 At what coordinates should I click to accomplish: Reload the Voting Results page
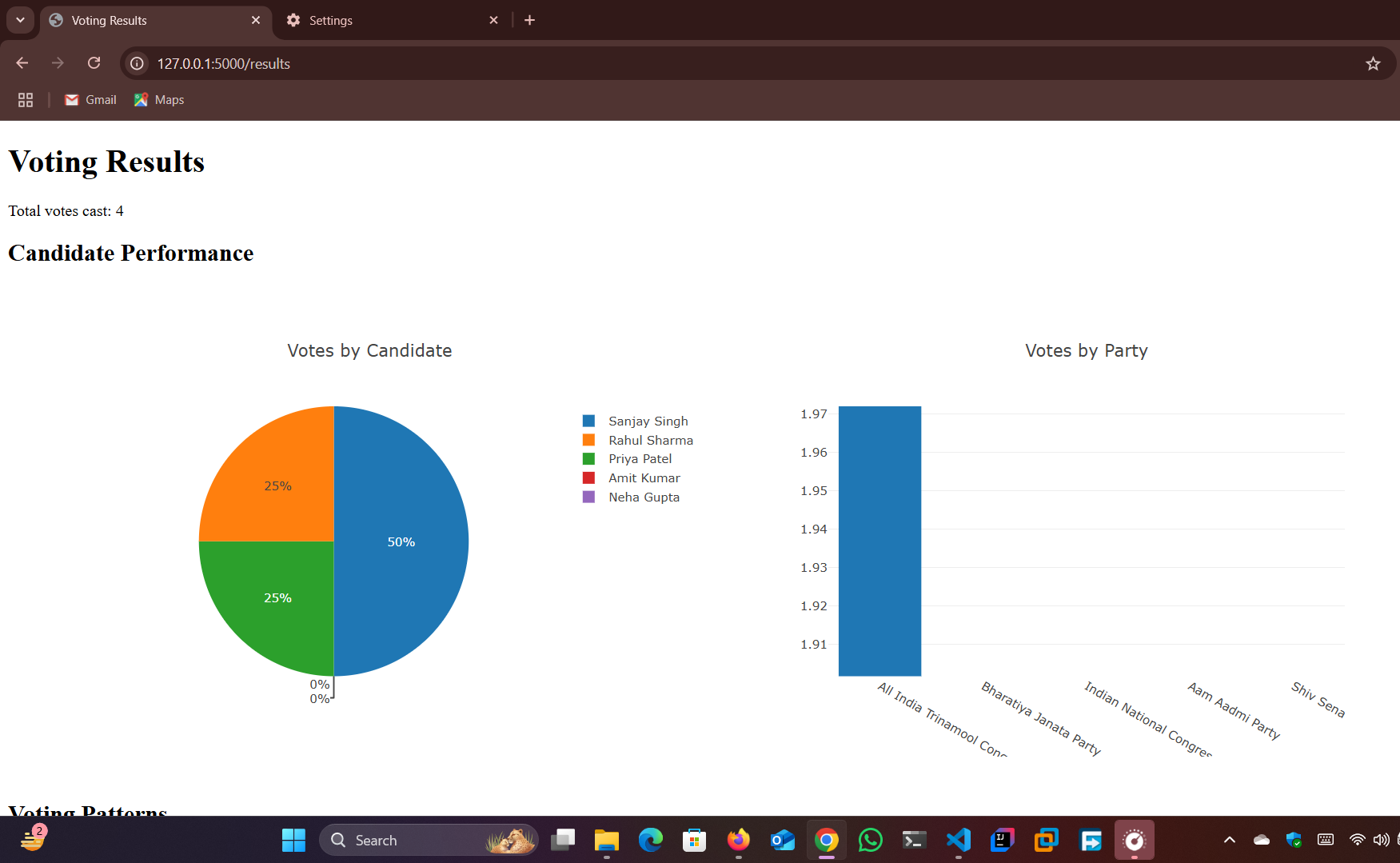point(94,63)
